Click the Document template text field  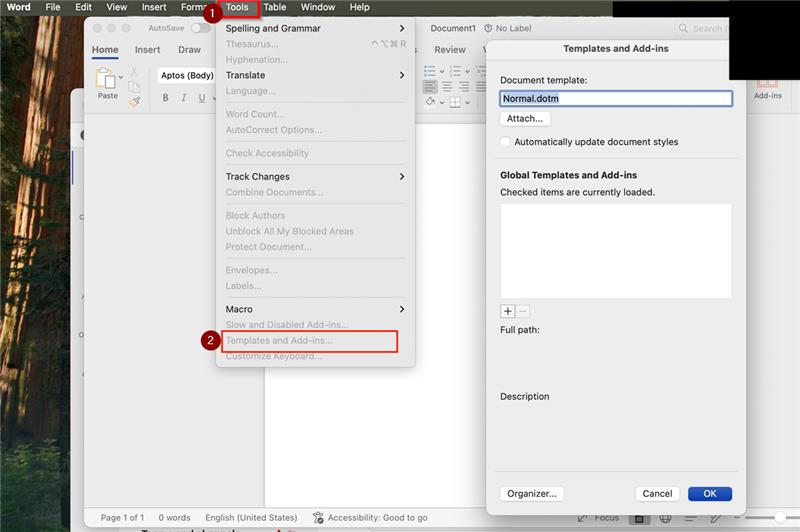tap(616, 98)
